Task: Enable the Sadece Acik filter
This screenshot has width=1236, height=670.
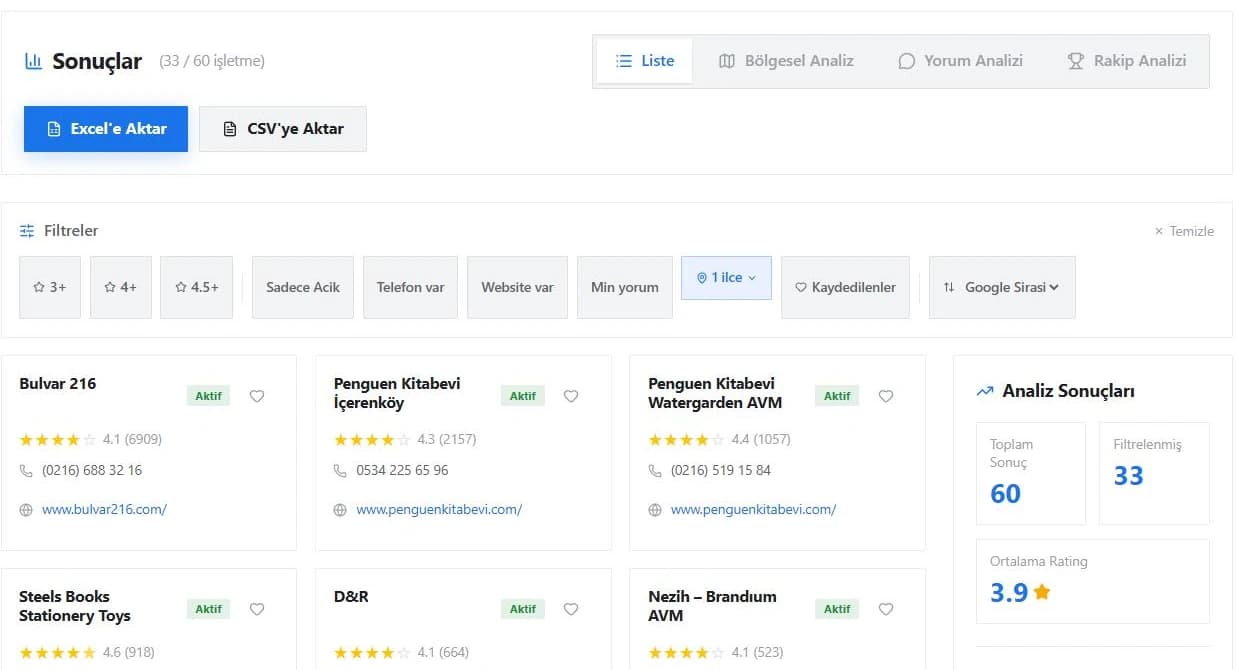Action: (x=303, y=287)
